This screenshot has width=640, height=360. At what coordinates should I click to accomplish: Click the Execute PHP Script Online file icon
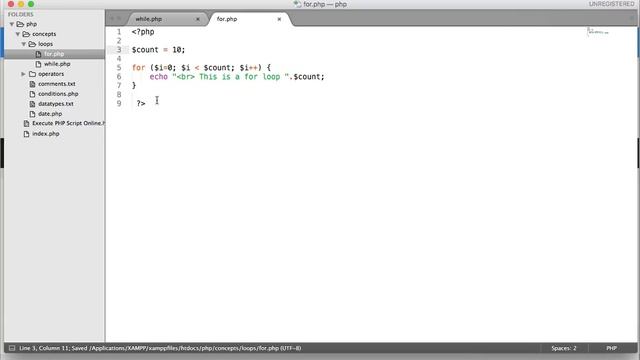(x=27, y=123)
